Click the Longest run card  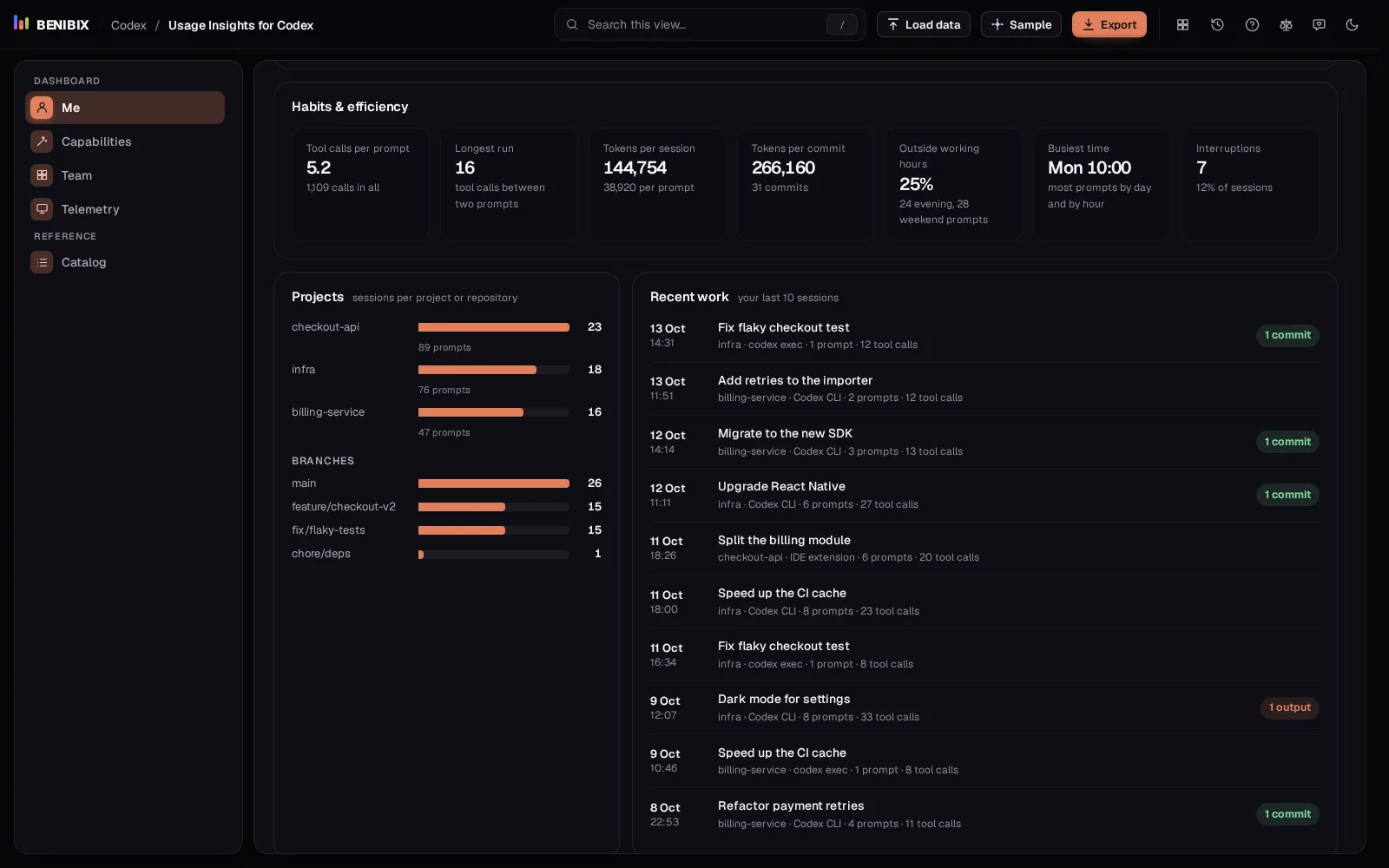509,184
